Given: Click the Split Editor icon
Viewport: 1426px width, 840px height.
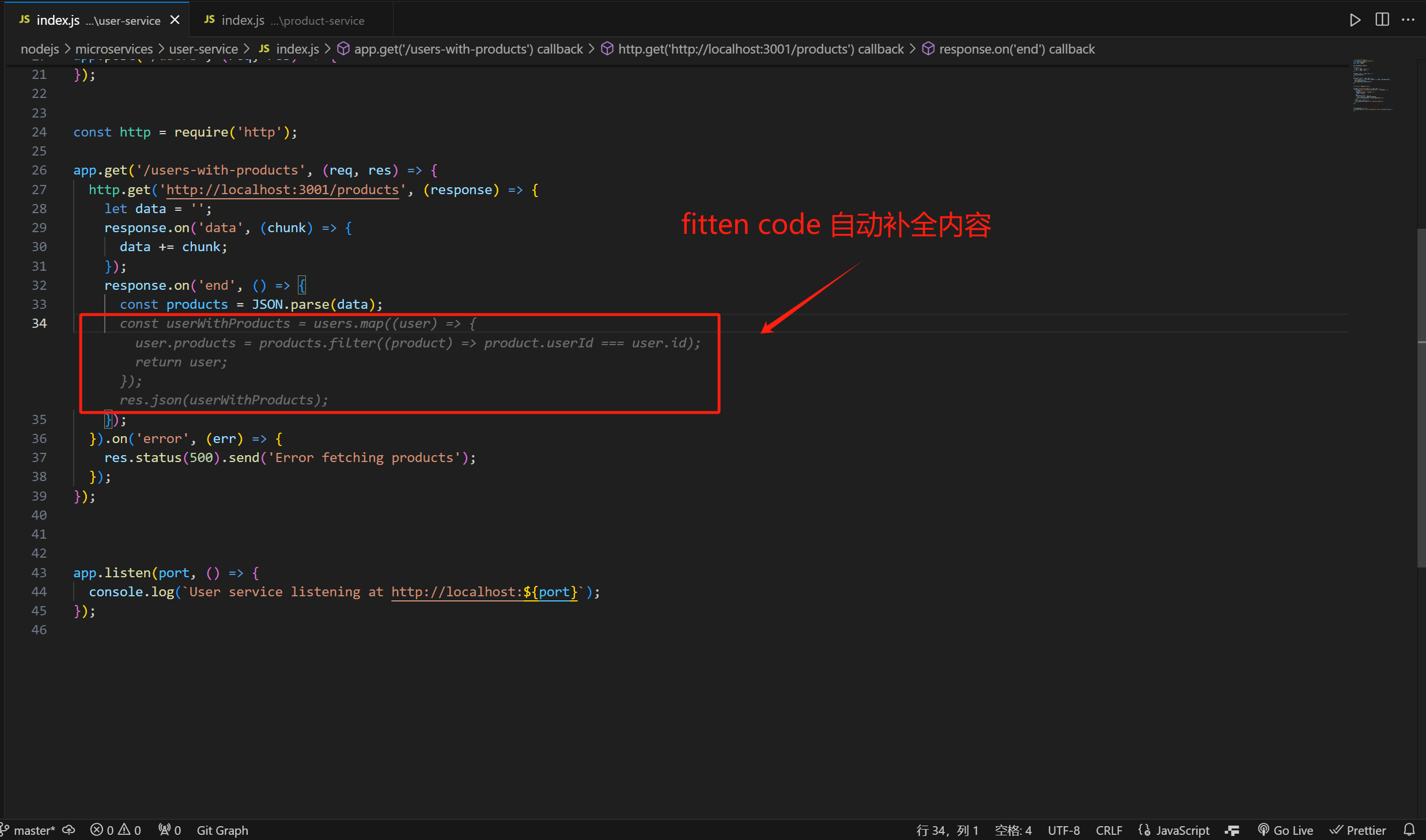Looking at the screenshot, I should (1382, 20).
